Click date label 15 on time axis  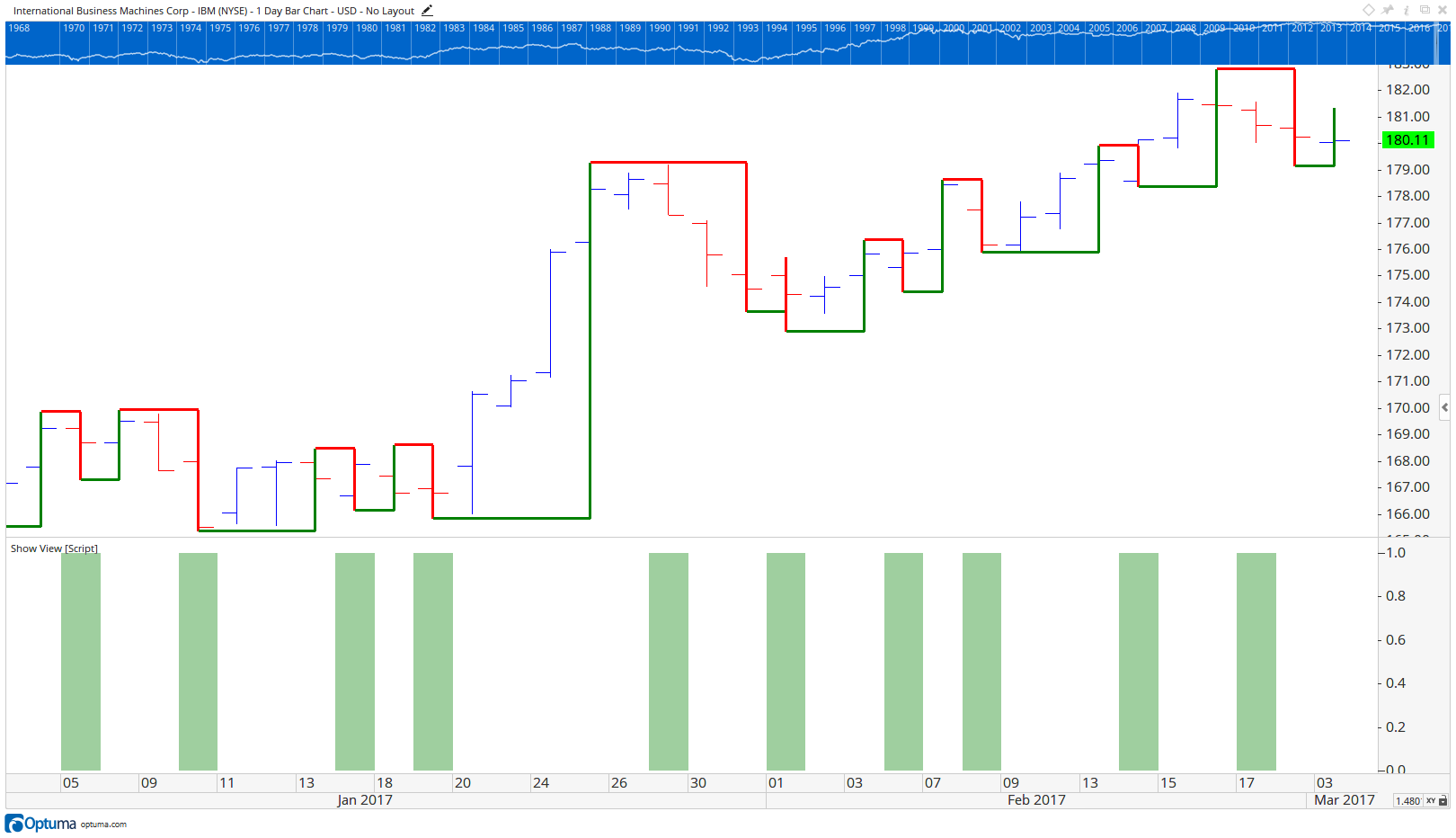point(1168,783)
